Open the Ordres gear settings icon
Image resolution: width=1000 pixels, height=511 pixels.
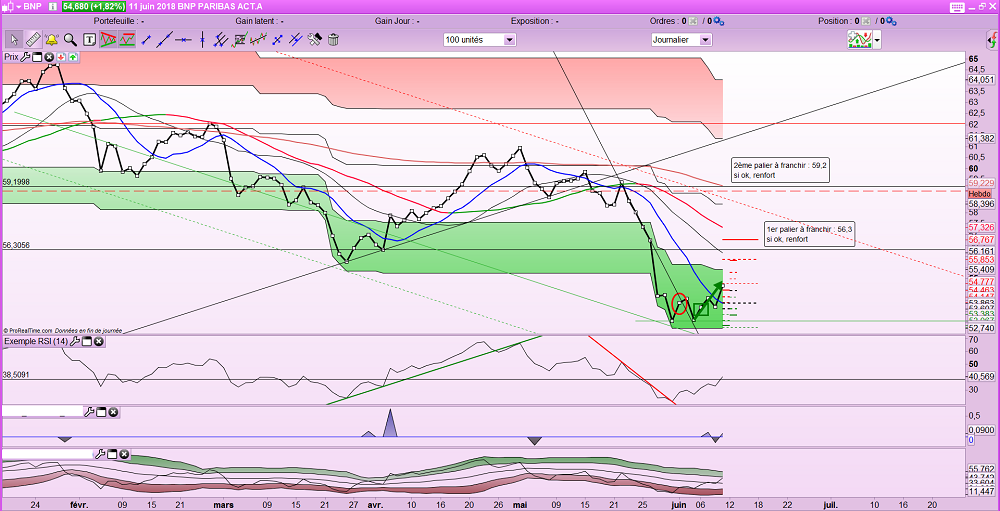[x=719, y=21]
